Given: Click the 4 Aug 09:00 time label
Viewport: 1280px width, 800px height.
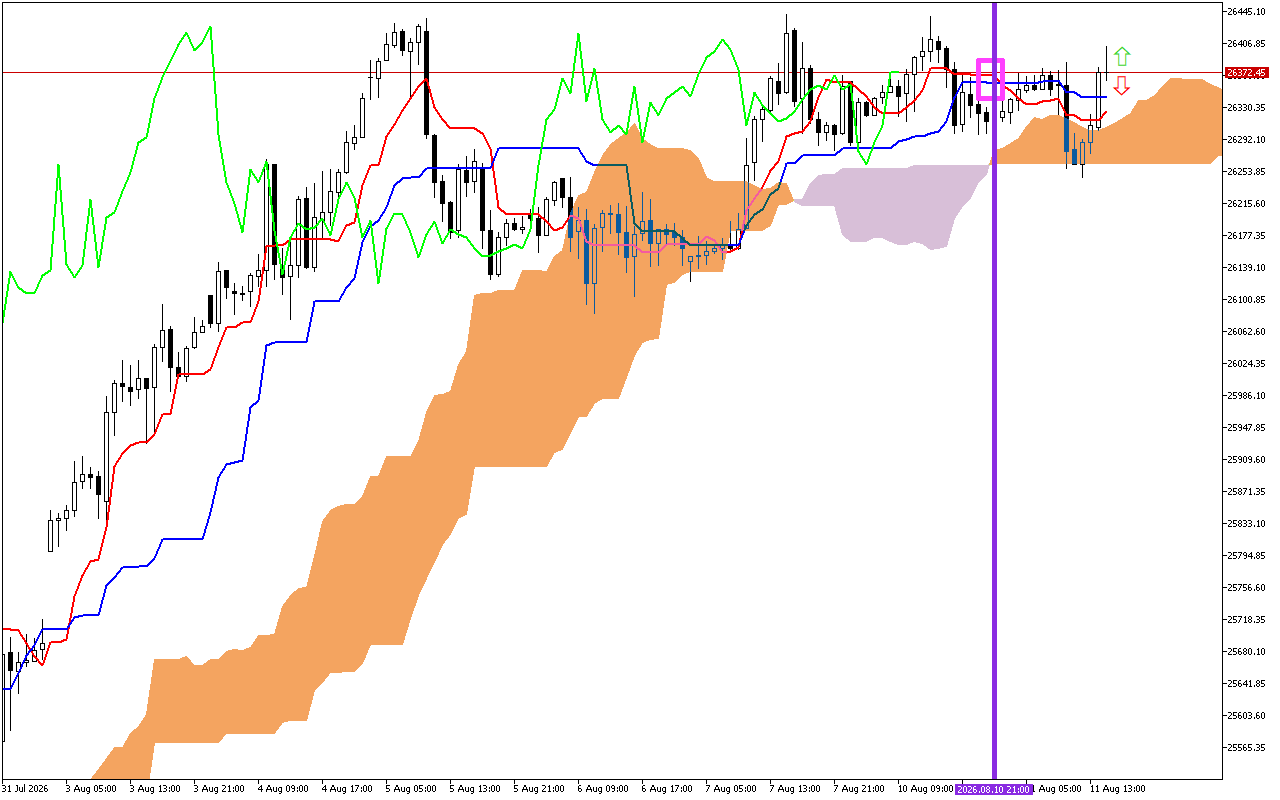Looking at the screenshot, I should 283,789.
